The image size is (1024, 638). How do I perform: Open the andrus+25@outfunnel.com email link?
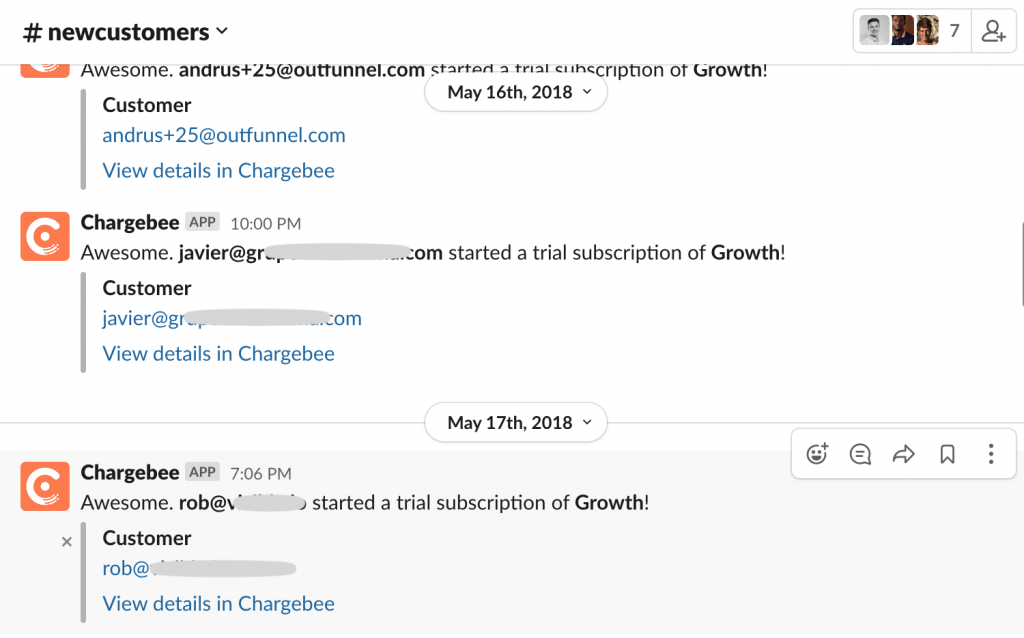224,135
